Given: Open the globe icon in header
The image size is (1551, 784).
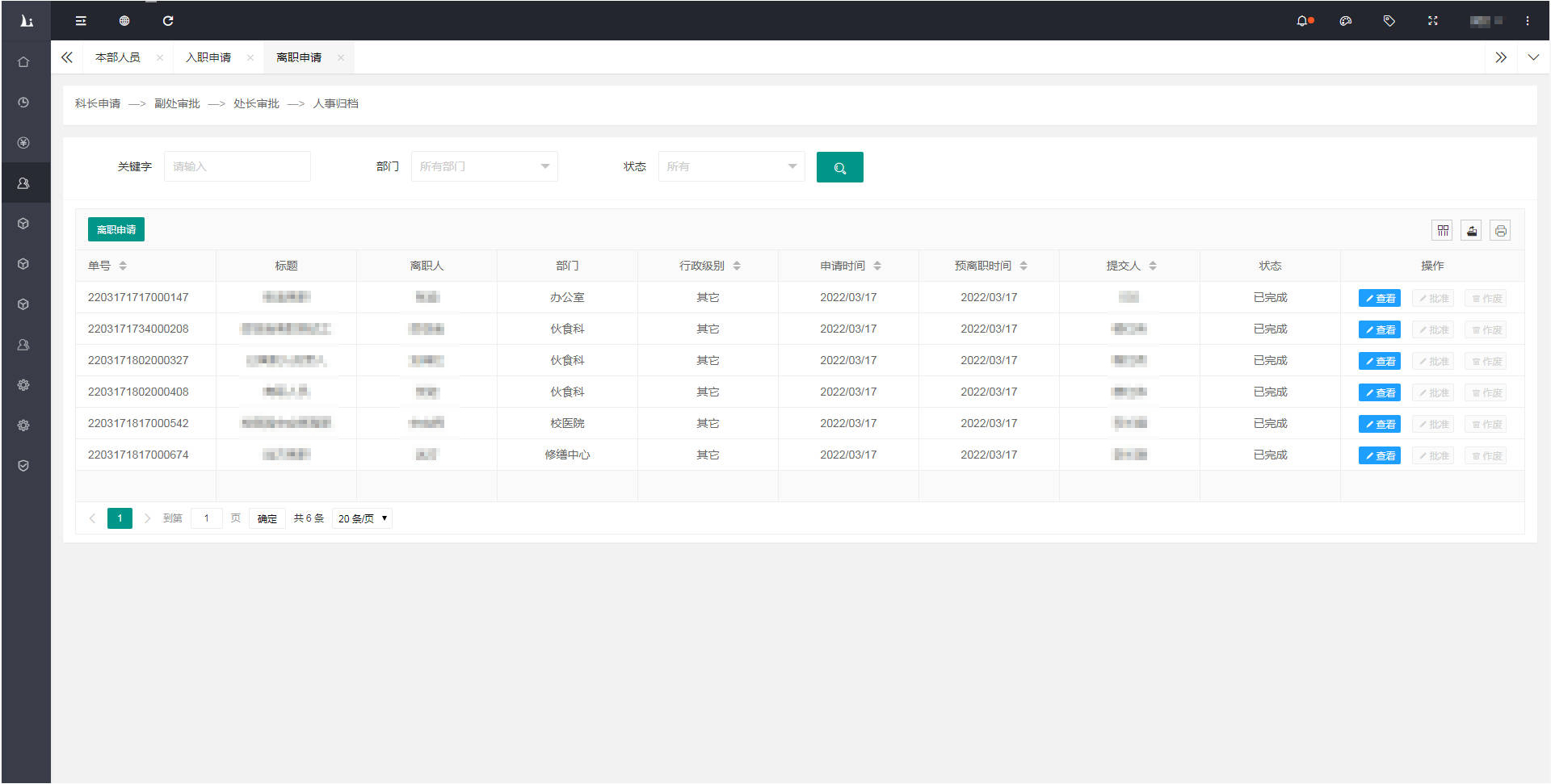Looking at the screenshot, I should pyautogui.click(x=124, y=21).
